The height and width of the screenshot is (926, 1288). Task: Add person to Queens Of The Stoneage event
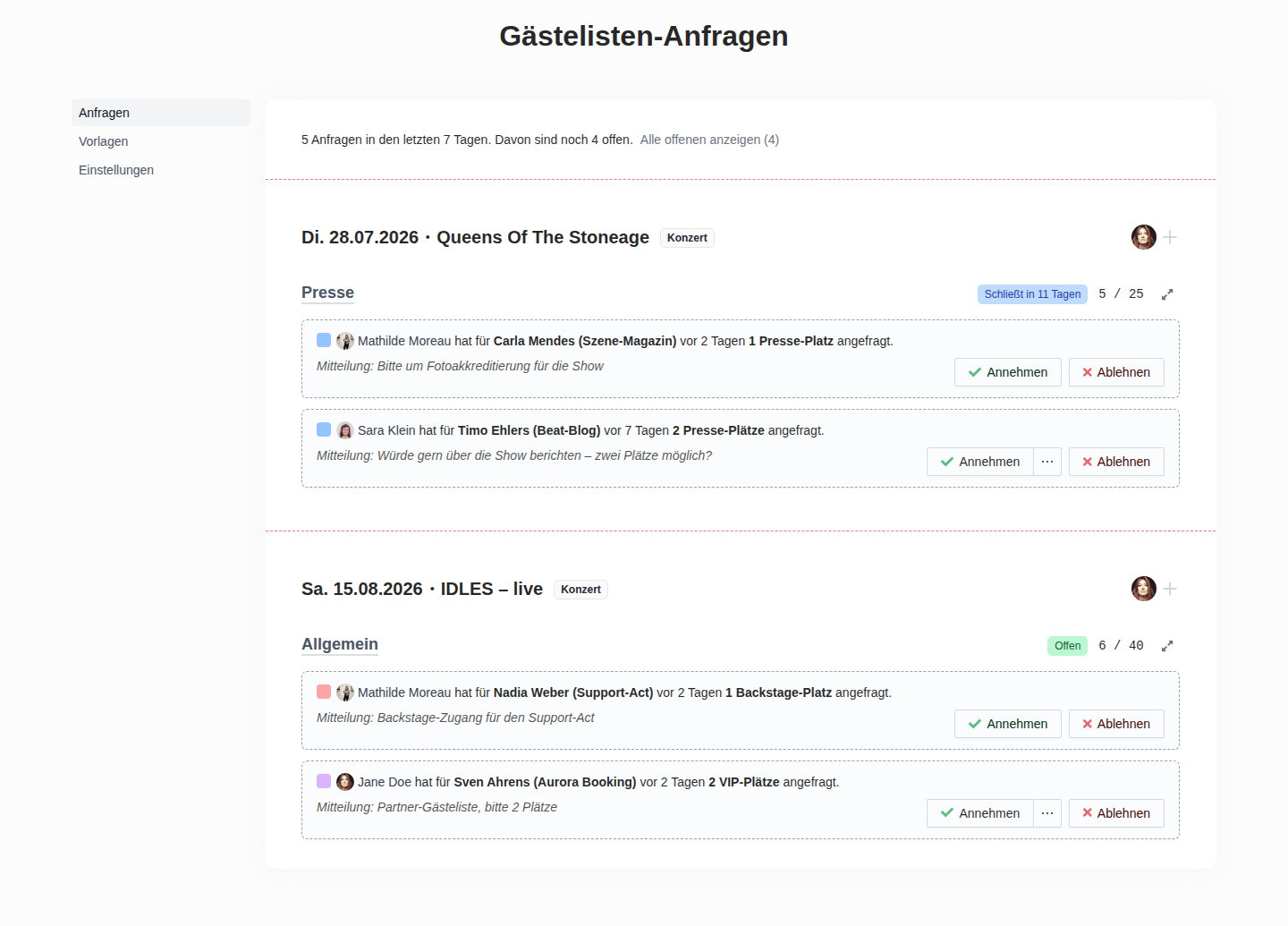coord(1170,237)
